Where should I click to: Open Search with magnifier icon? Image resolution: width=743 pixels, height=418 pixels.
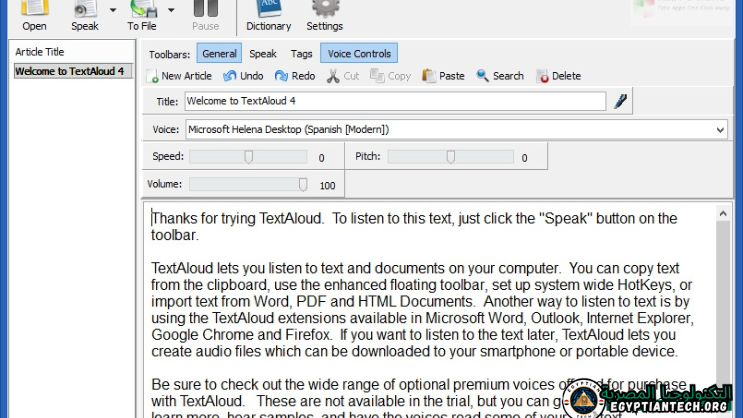[x=500, y=76]
